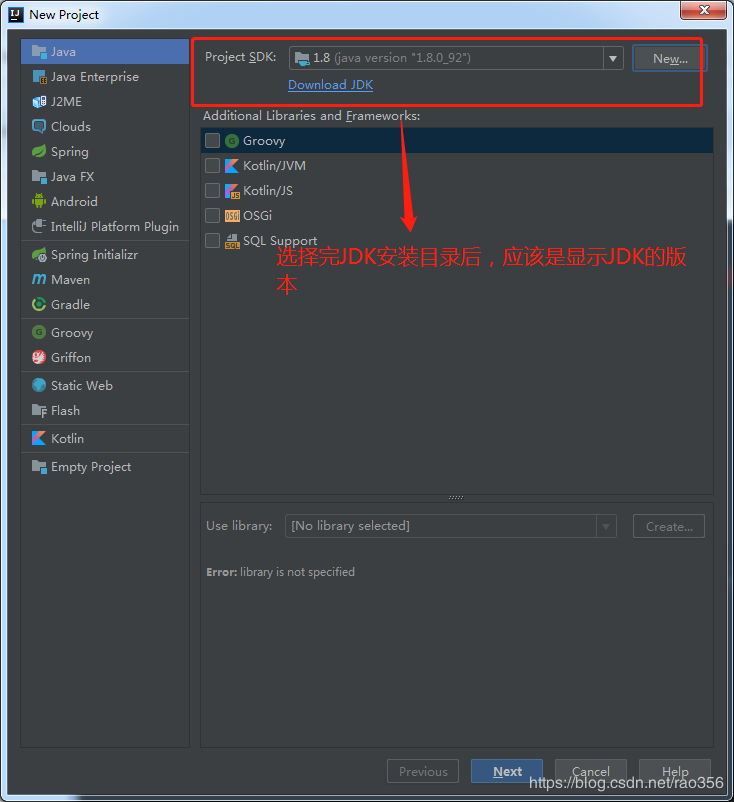Click the New... SDK button

670,58
